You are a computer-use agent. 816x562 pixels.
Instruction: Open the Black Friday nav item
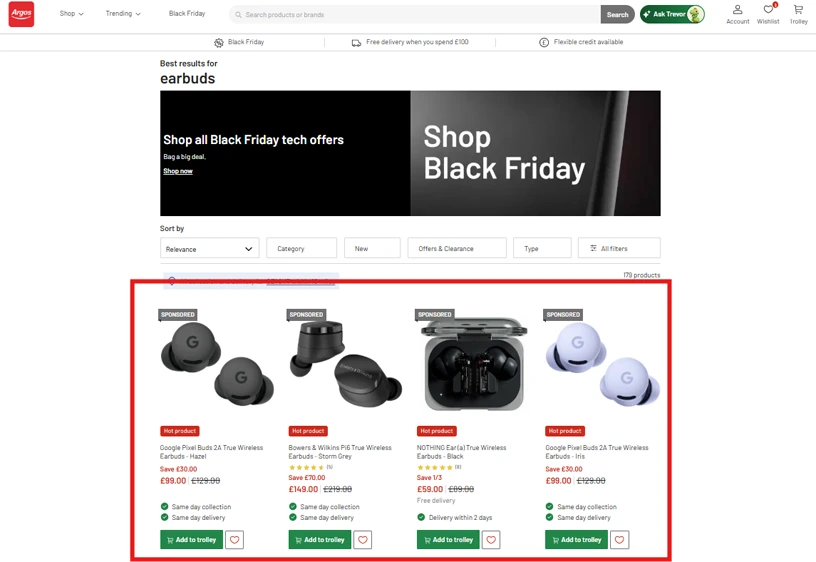click(x=187, y=14)
